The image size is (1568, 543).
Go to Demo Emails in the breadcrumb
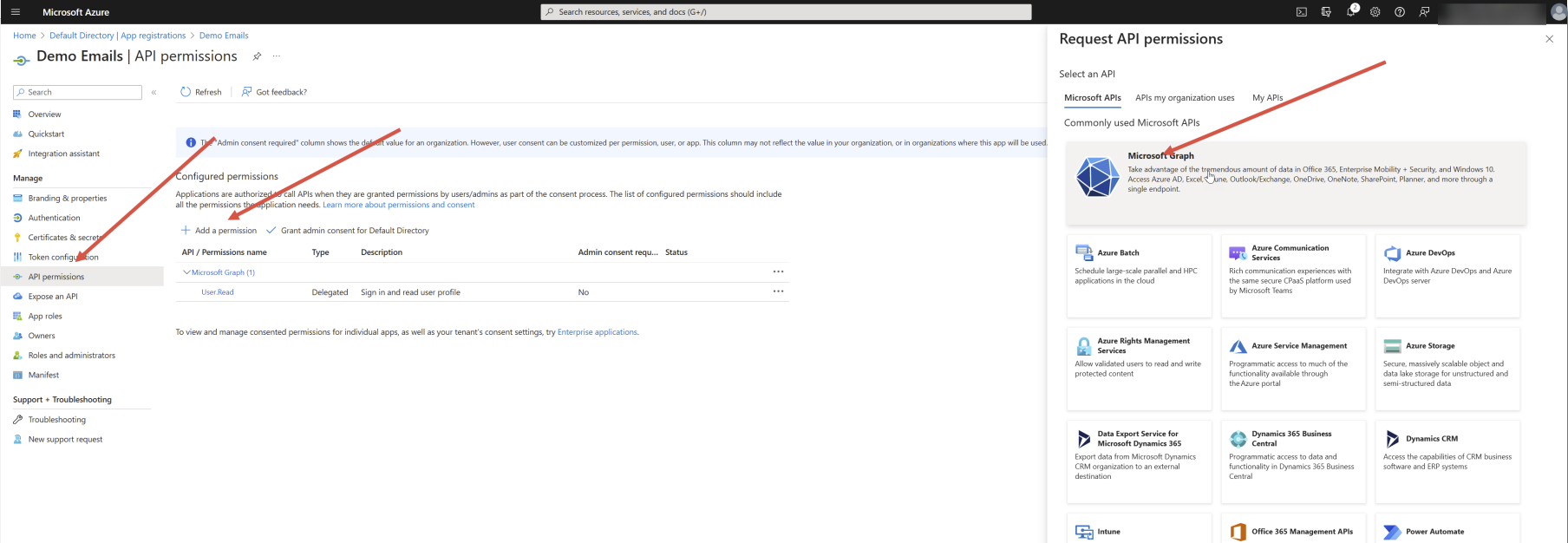pyautogui.click(x=224, y=36)
